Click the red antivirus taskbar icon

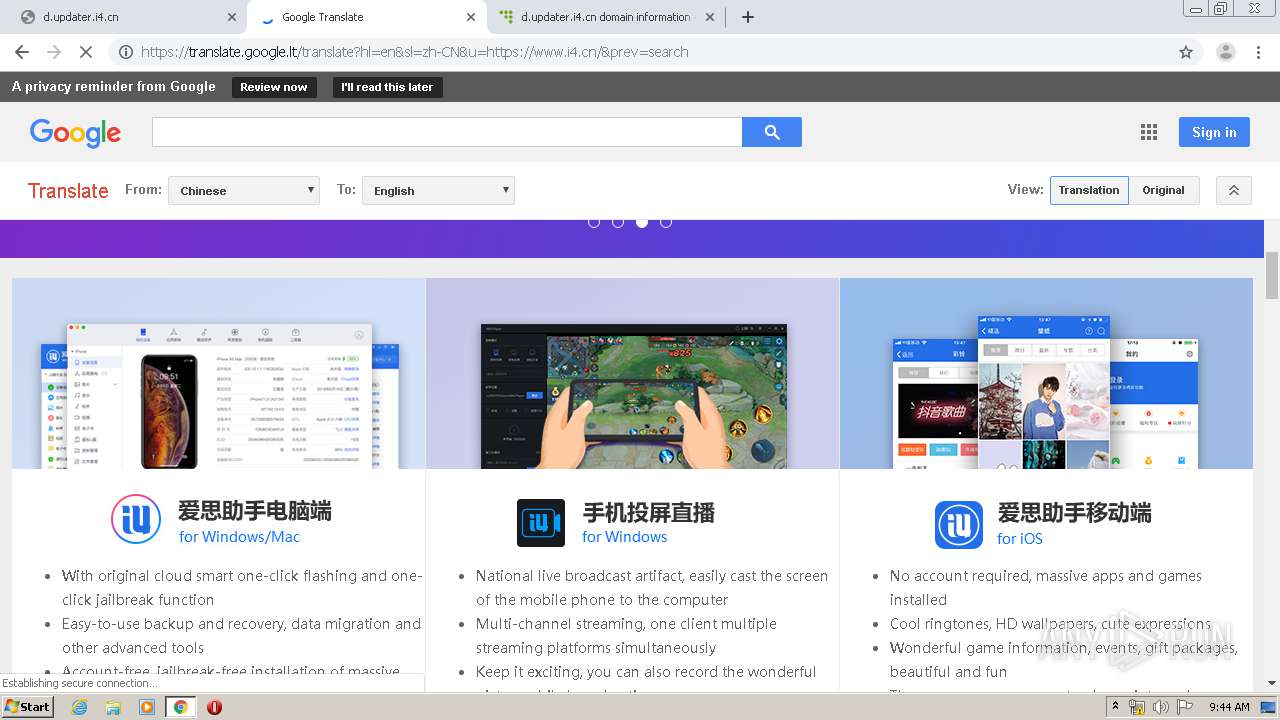[214, 707]
